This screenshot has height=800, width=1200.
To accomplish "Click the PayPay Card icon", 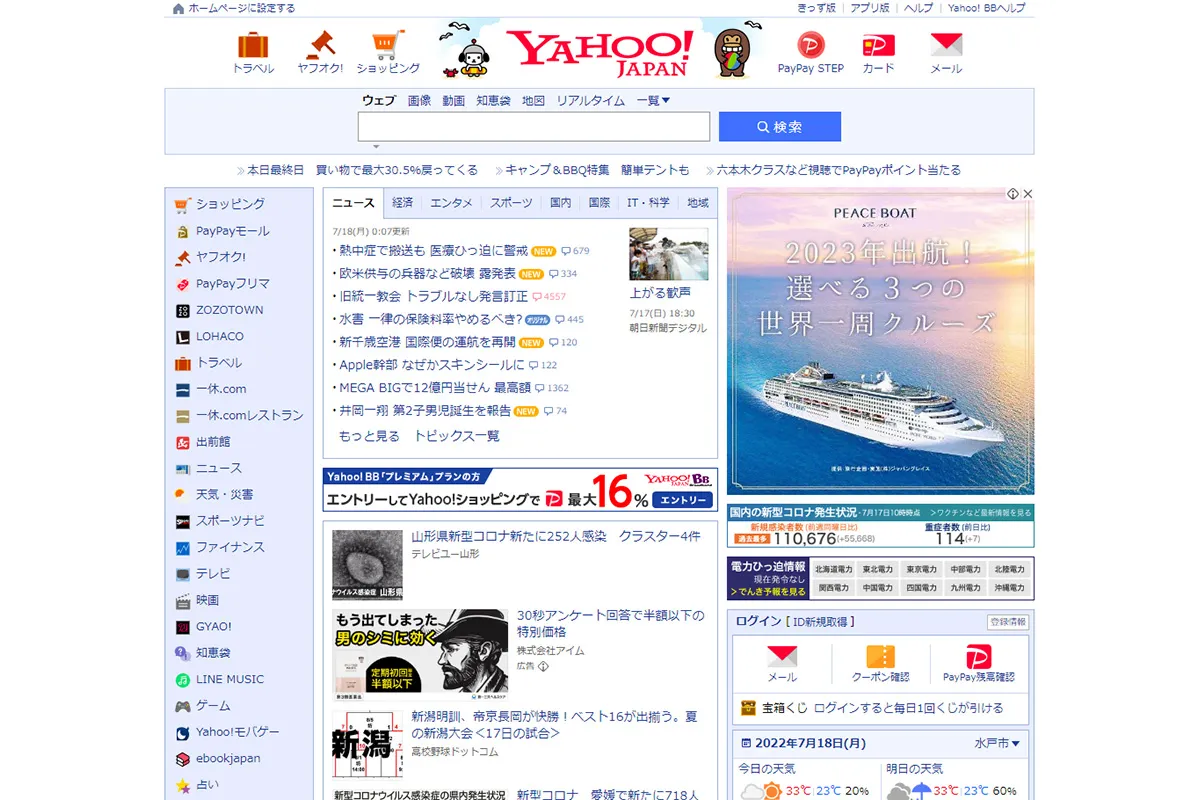I will pyautogui.click(x=878, y=45).
